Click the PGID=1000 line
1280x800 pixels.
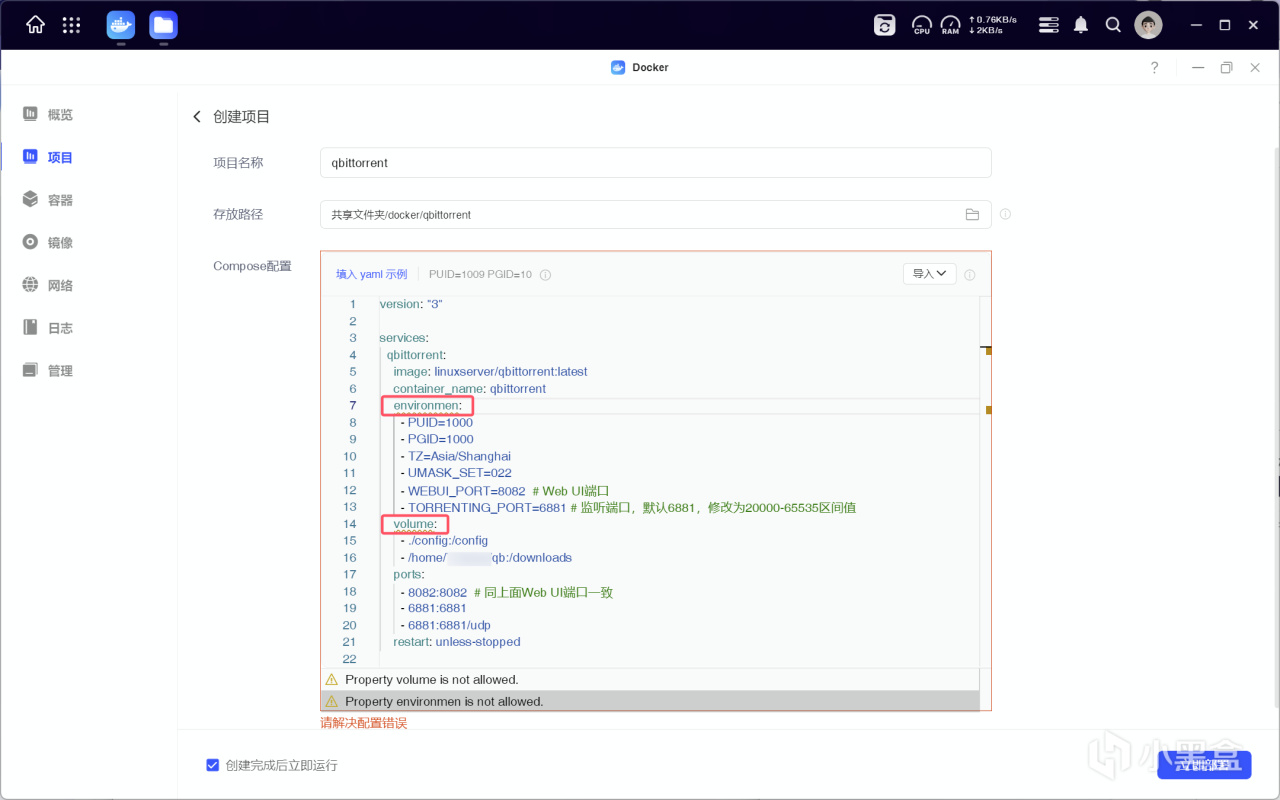(x=437, y=439)
